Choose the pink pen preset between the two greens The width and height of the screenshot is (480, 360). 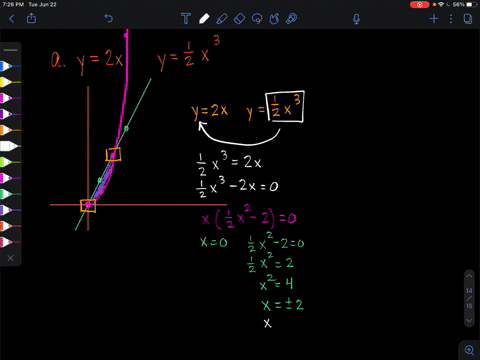pos(10,178)
